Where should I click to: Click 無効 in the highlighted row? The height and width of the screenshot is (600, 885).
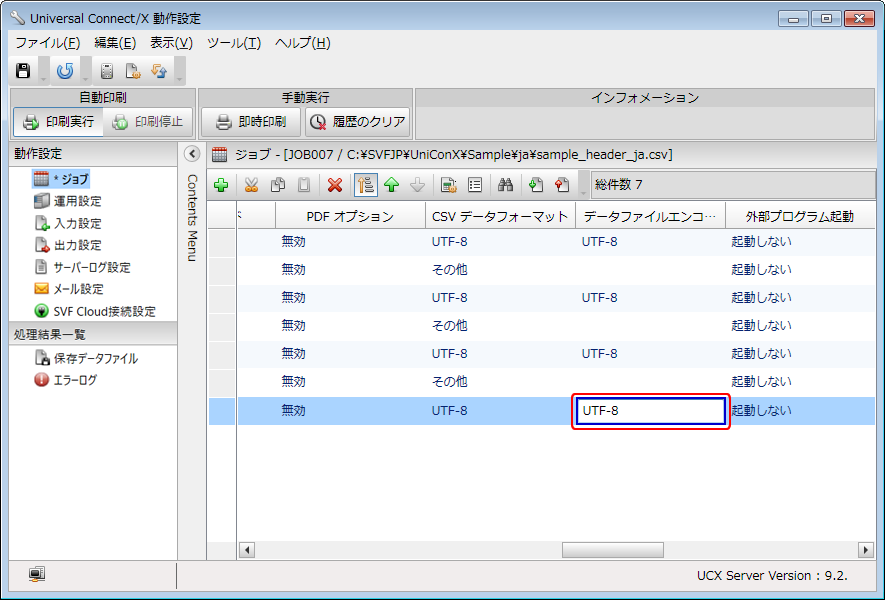coord(293,411)
